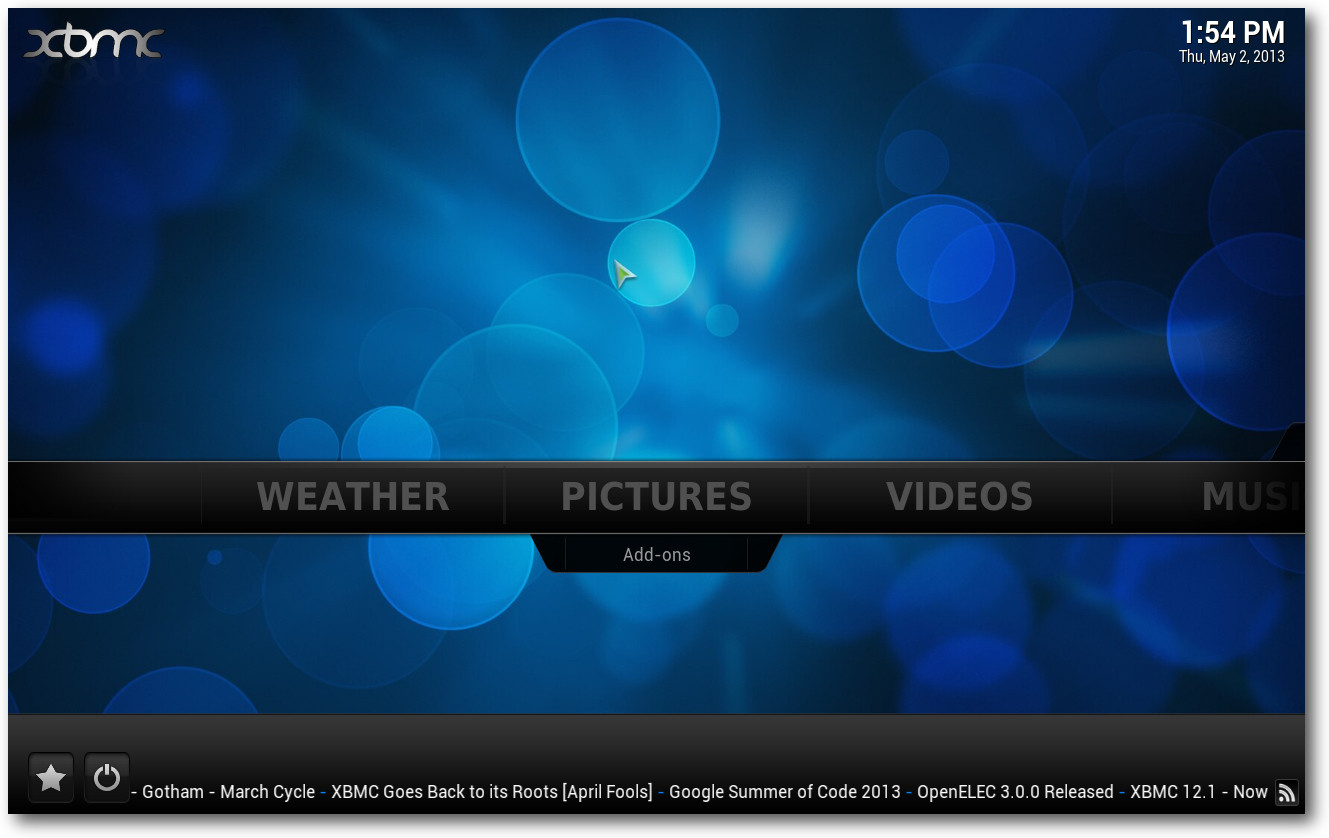The height and width of the screenshot is (838, 1329).
Task: Open the power shutdown menu icon
Action: (107, 778)
